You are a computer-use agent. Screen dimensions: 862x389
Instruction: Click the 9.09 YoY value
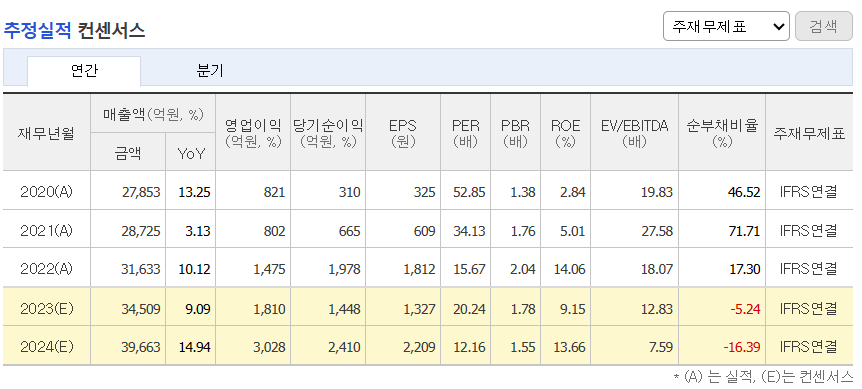[198, 309]
